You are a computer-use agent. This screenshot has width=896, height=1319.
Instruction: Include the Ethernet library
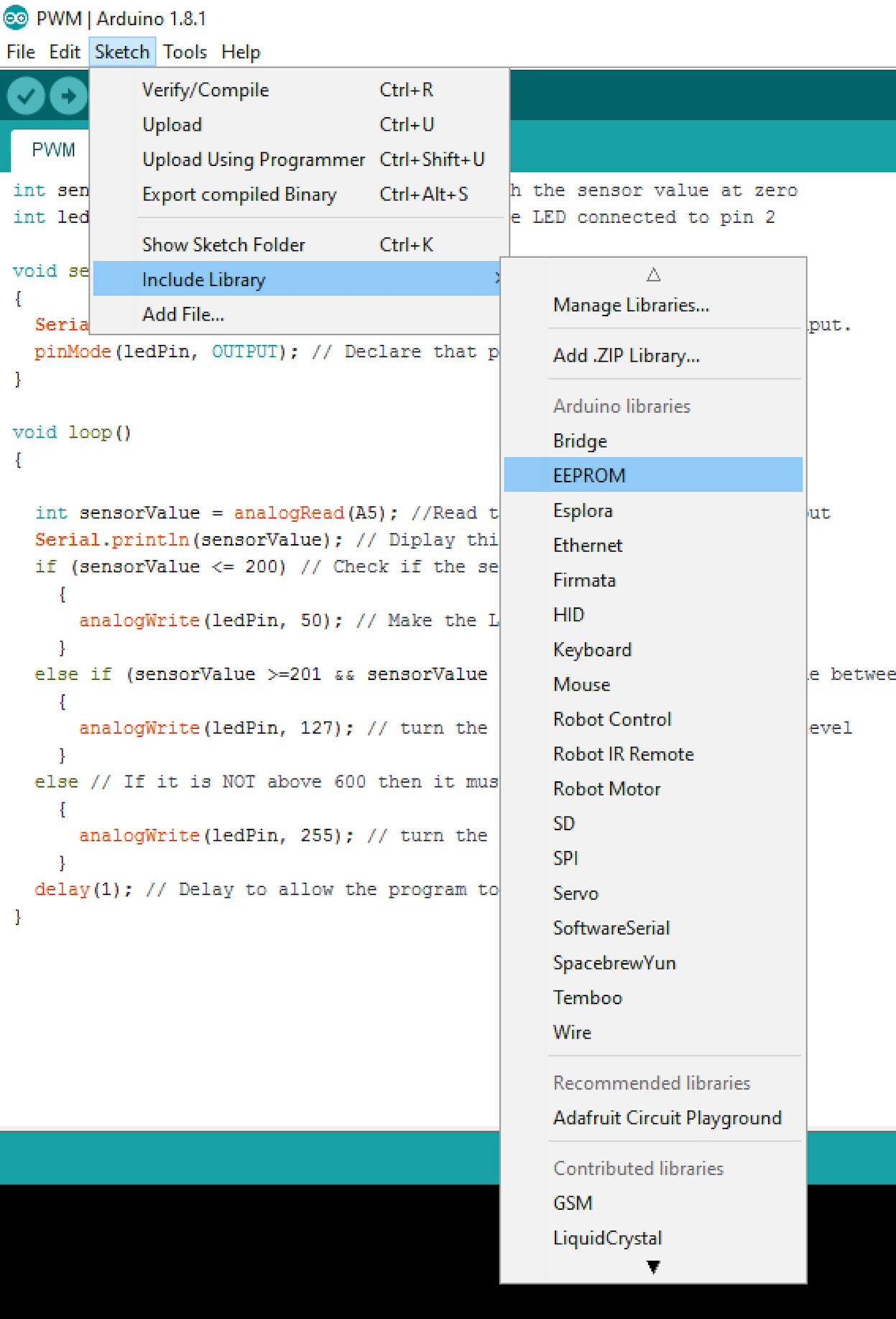(x=653, y=545)
